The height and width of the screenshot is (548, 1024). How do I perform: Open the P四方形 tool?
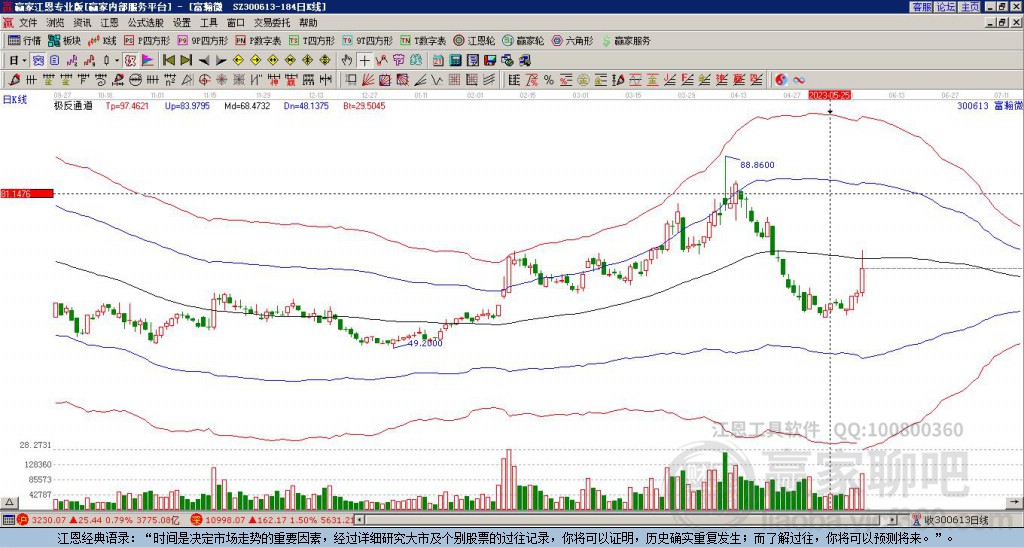[148, 40]
